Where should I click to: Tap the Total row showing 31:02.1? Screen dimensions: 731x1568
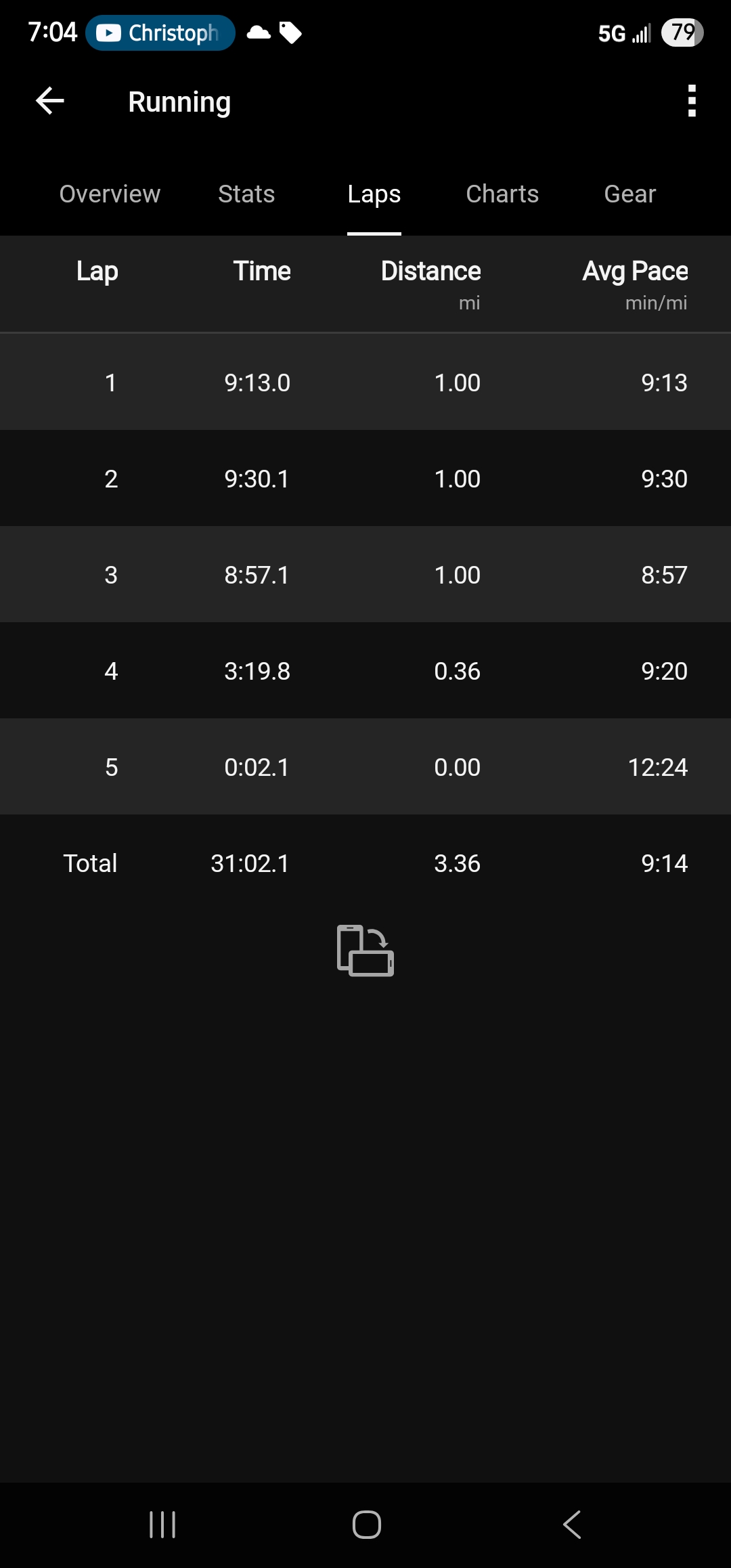click(x=365, y=863)
